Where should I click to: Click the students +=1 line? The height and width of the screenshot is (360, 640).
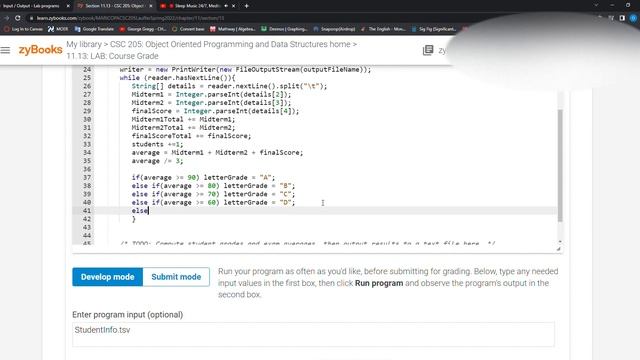pos(157,144)
